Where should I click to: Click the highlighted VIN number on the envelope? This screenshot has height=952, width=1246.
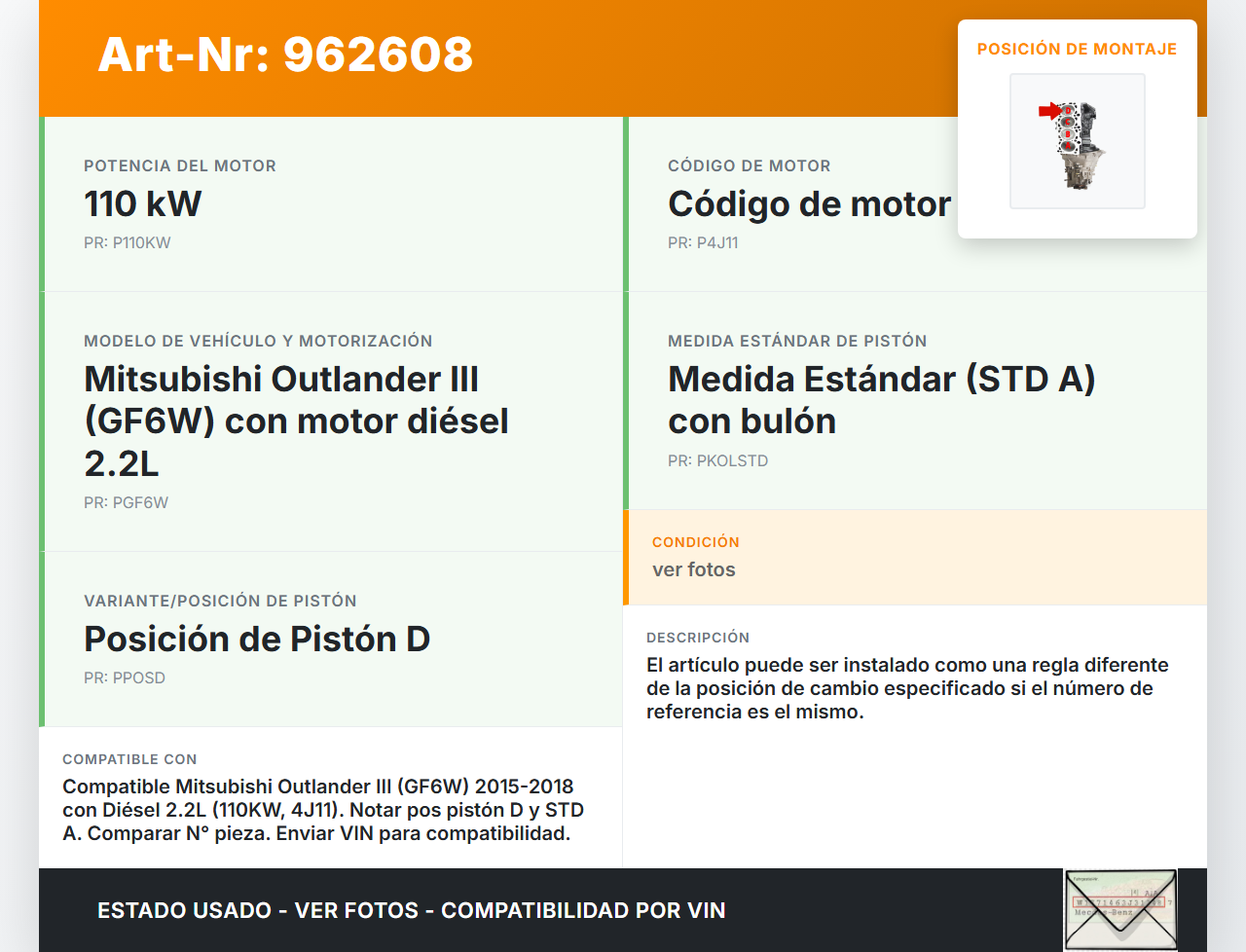click(1119, 901)
